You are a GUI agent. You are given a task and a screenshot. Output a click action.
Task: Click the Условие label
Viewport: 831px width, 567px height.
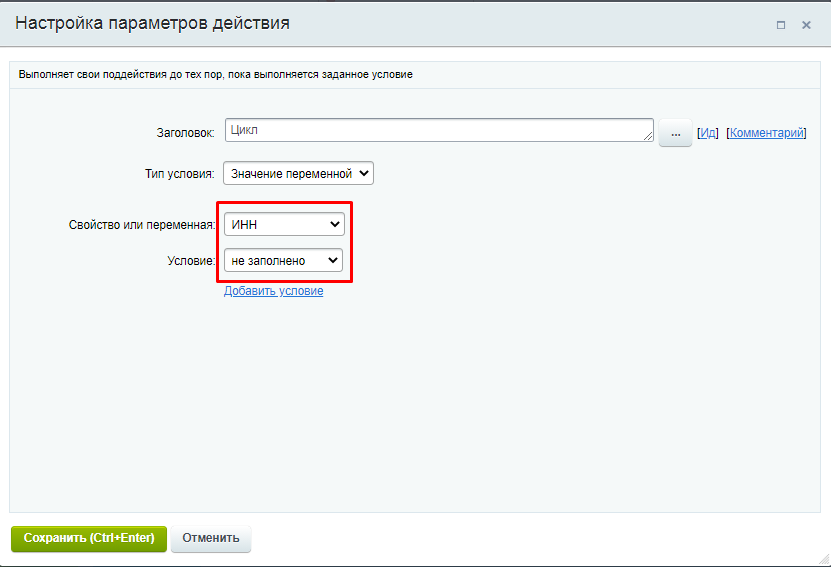tap(191, 261)
